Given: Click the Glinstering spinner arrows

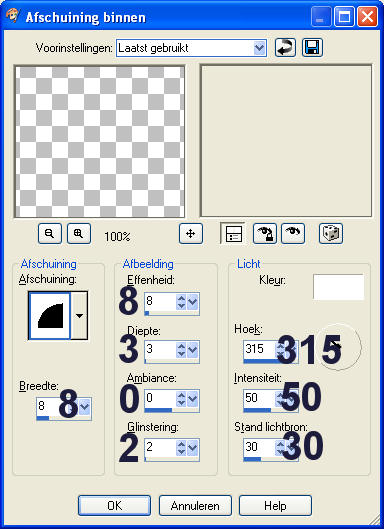Looking at the screenshot, I should [x=181, y=448].
